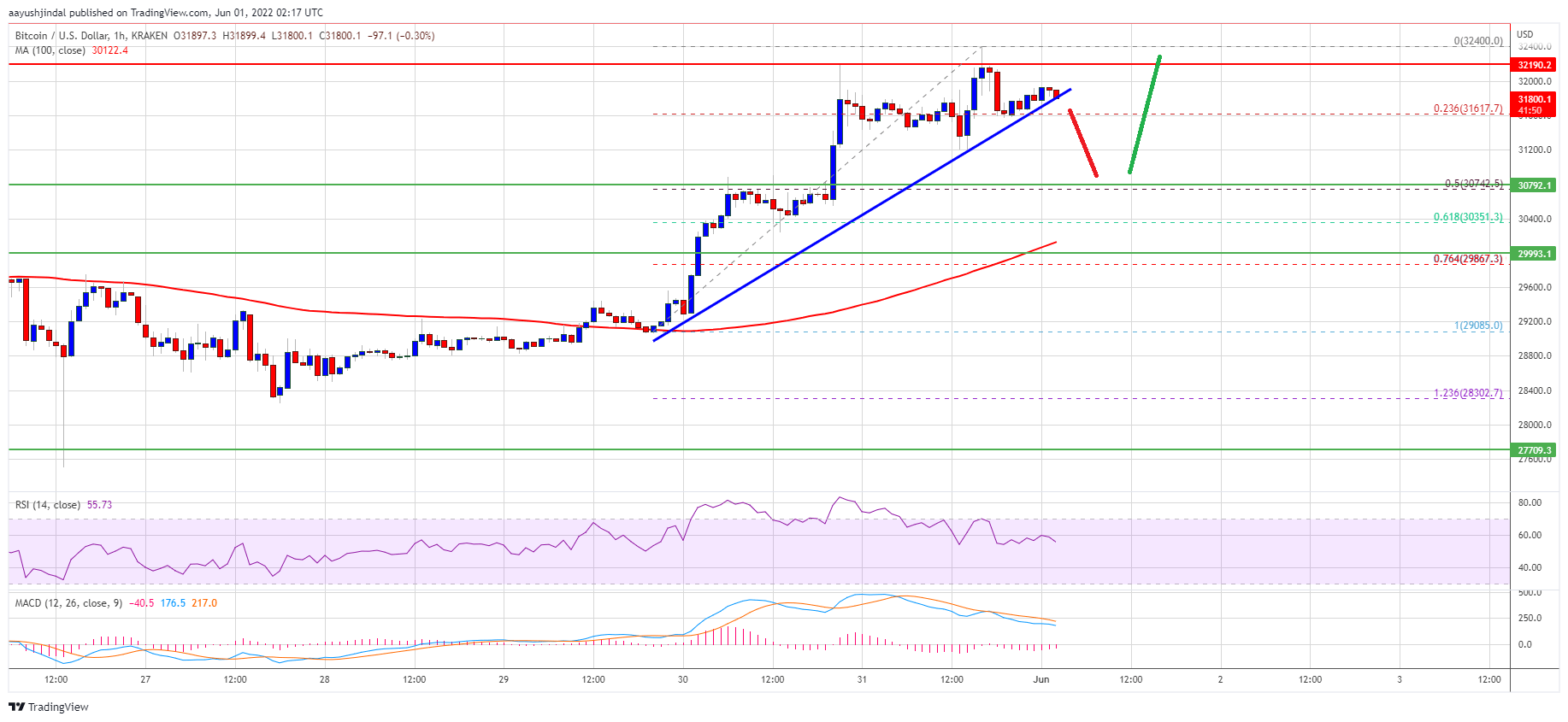Click the 29600.0 price axis value
Viewport: 1568px width, 722px height.
(1535, 288)
